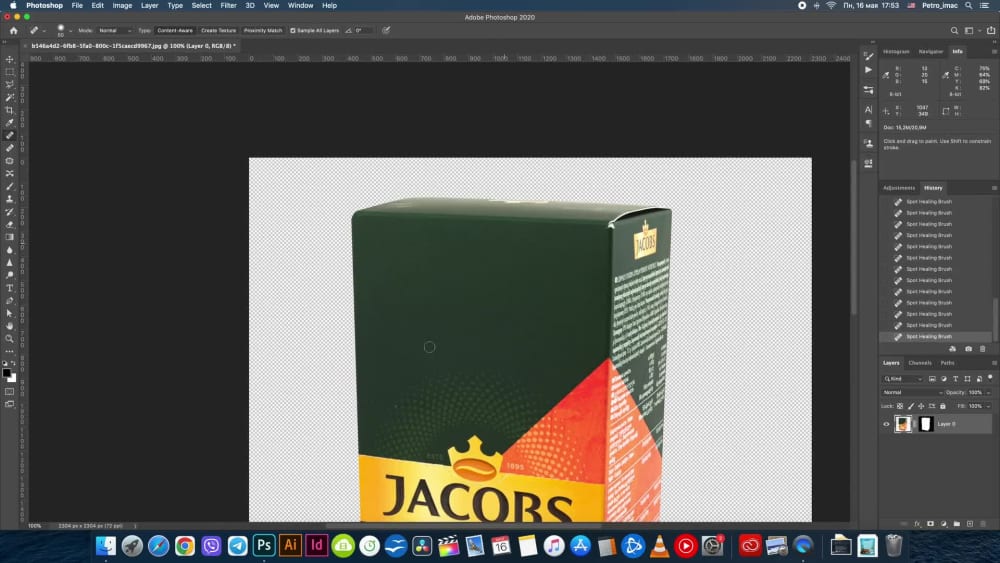
Task: Select the Hand tool
Action: 10,326
